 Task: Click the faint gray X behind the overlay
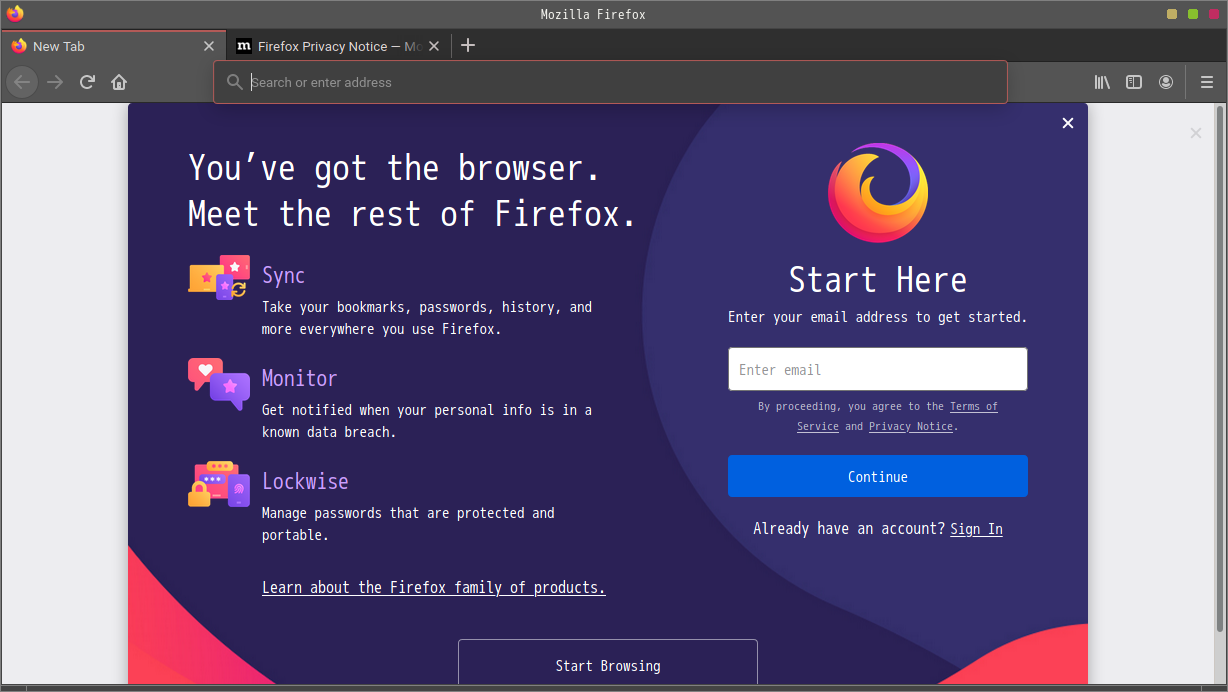coord(1196,132)
